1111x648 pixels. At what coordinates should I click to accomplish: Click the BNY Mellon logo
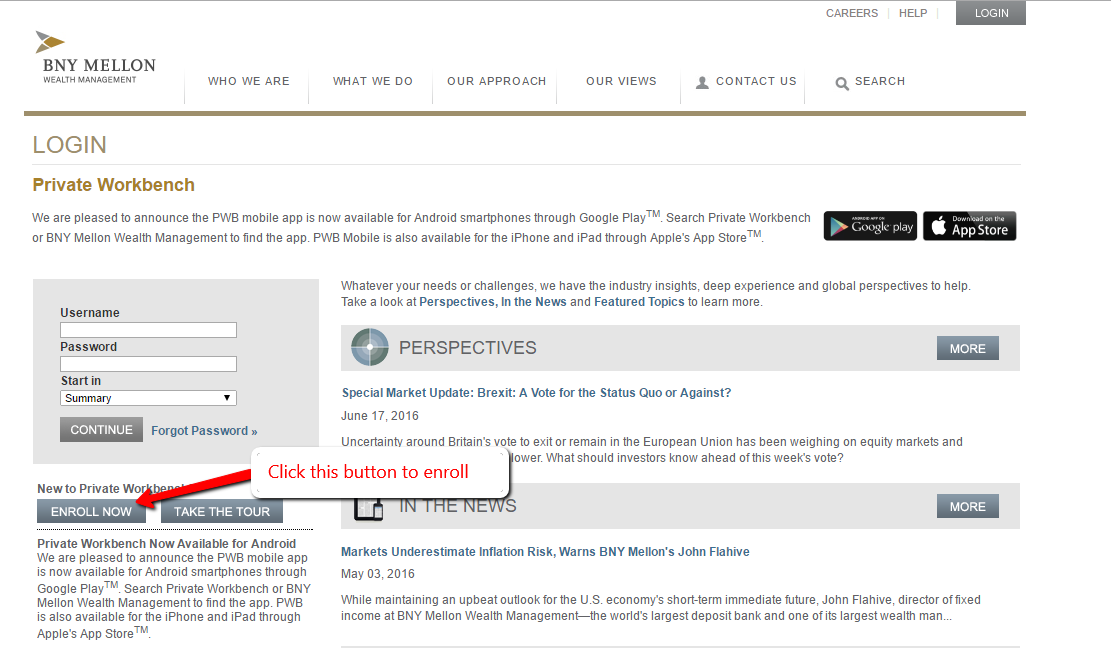coord(95,56)
